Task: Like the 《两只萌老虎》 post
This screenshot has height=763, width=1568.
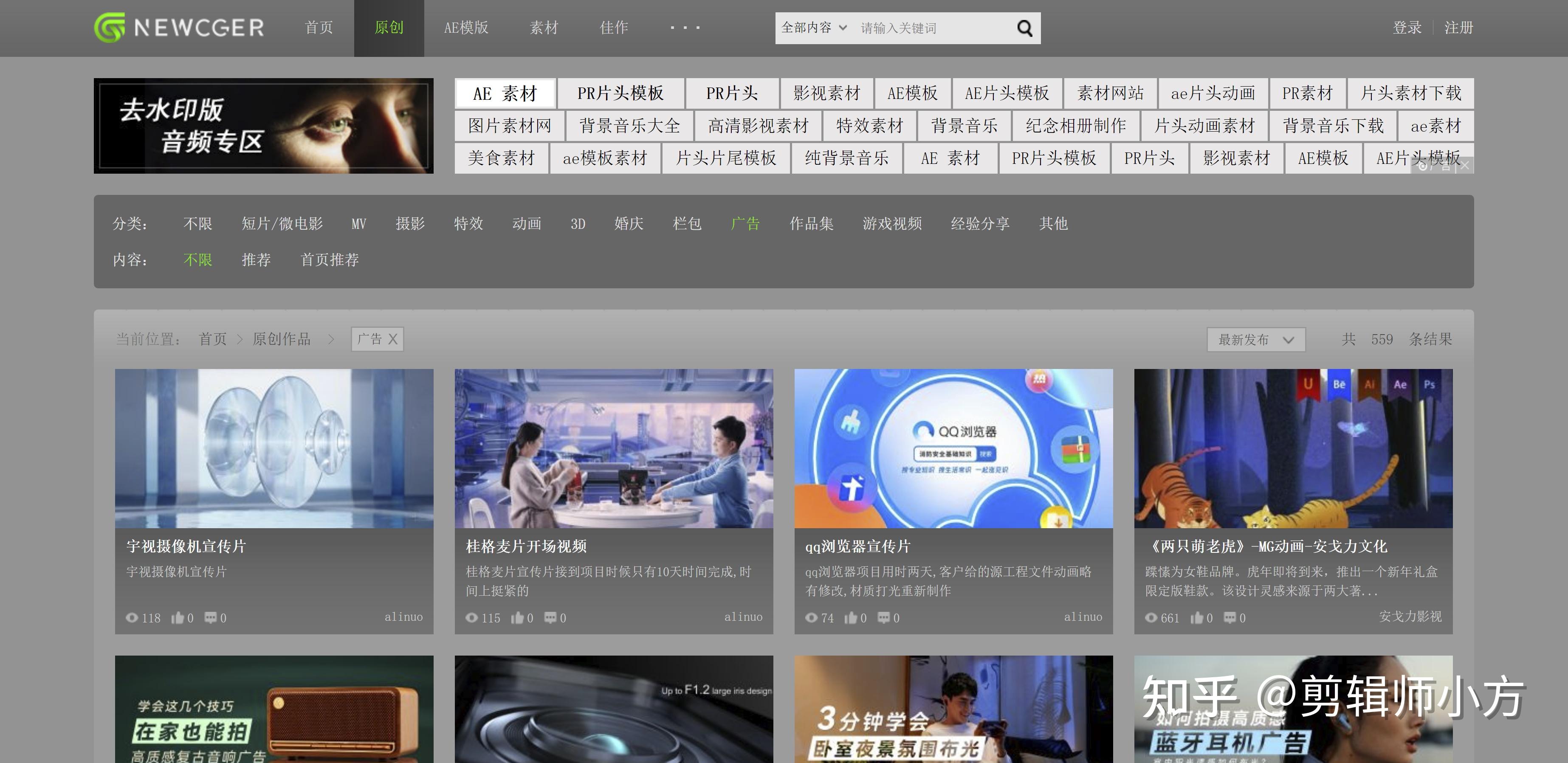Action: (x=1197, y=618)
